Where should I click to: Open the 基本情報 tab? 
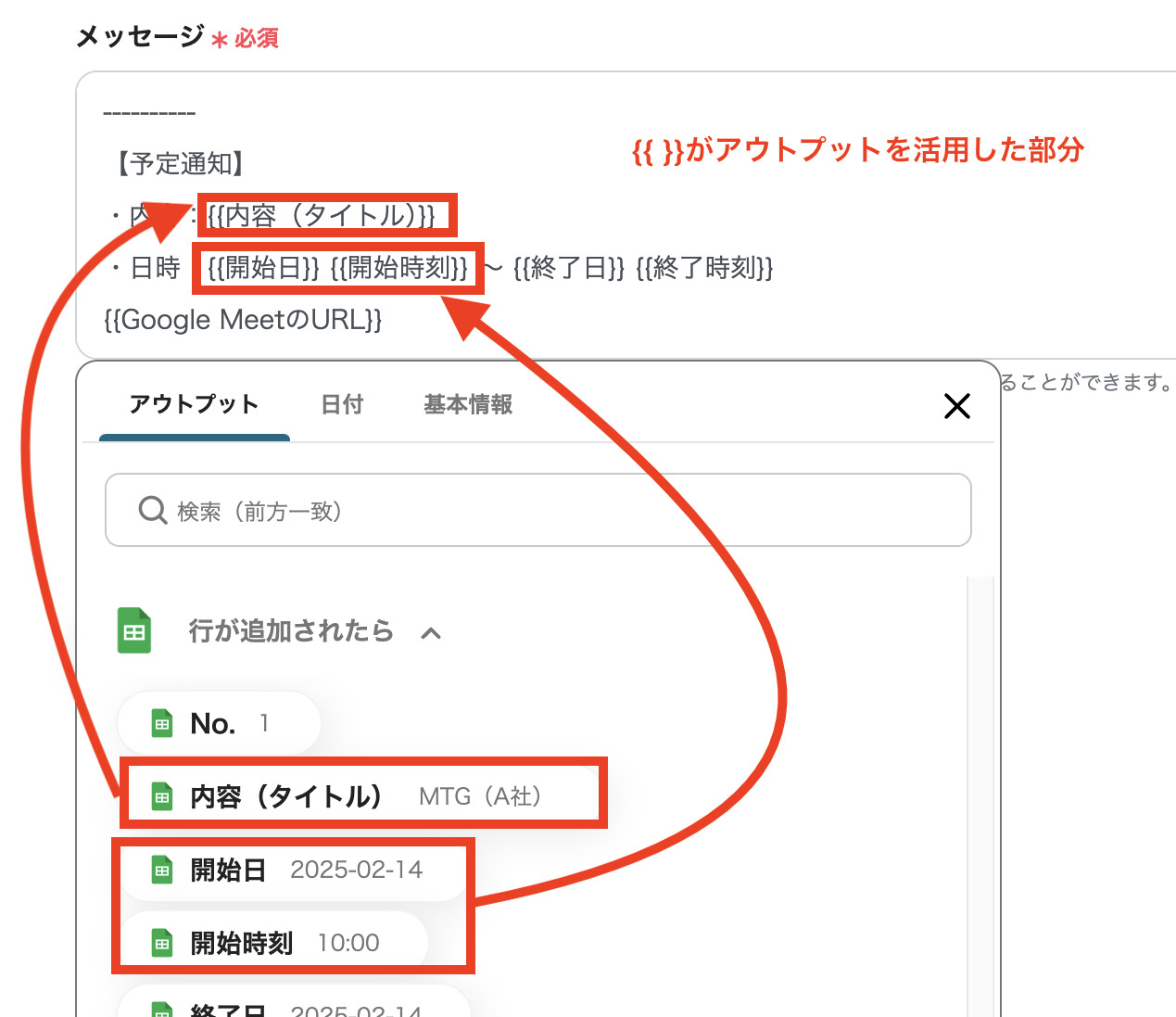(x=468, y=404)
